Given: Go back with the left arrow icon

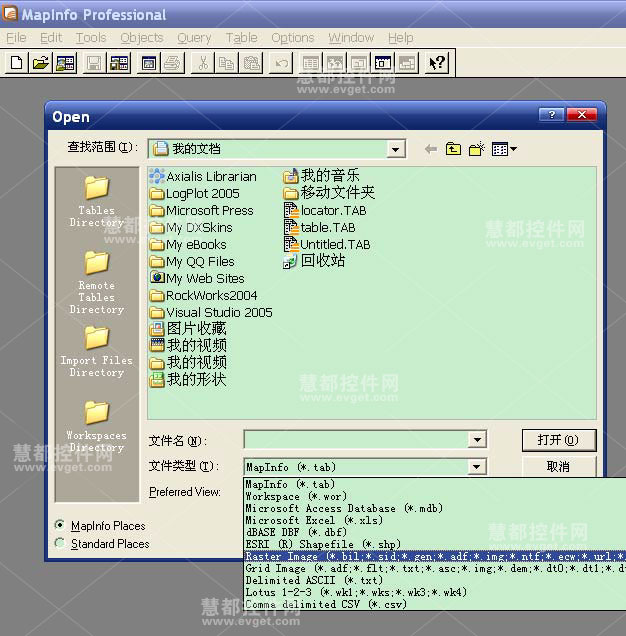Looking at the screenshot, I should point(430,149).
